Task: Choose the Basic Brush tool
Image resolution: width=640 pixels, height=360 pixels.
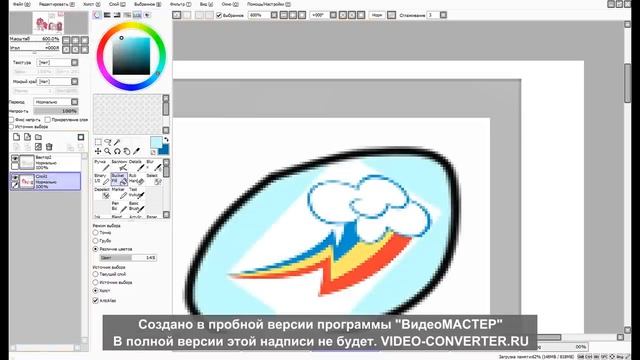Action: pyautogui.click(x=136, y=206)
